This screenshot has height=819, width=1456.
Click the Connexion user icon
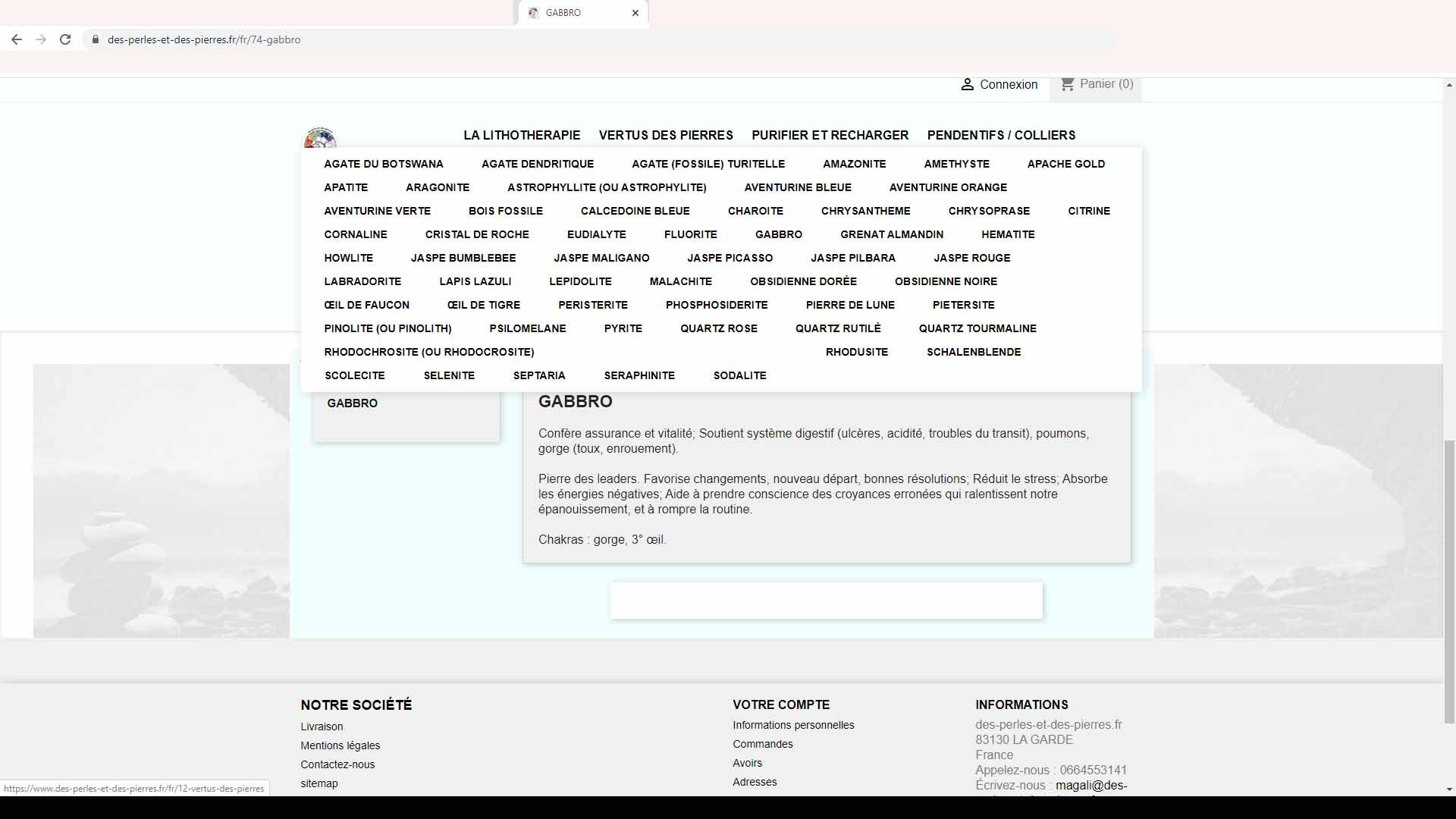[x=967, y=84]
